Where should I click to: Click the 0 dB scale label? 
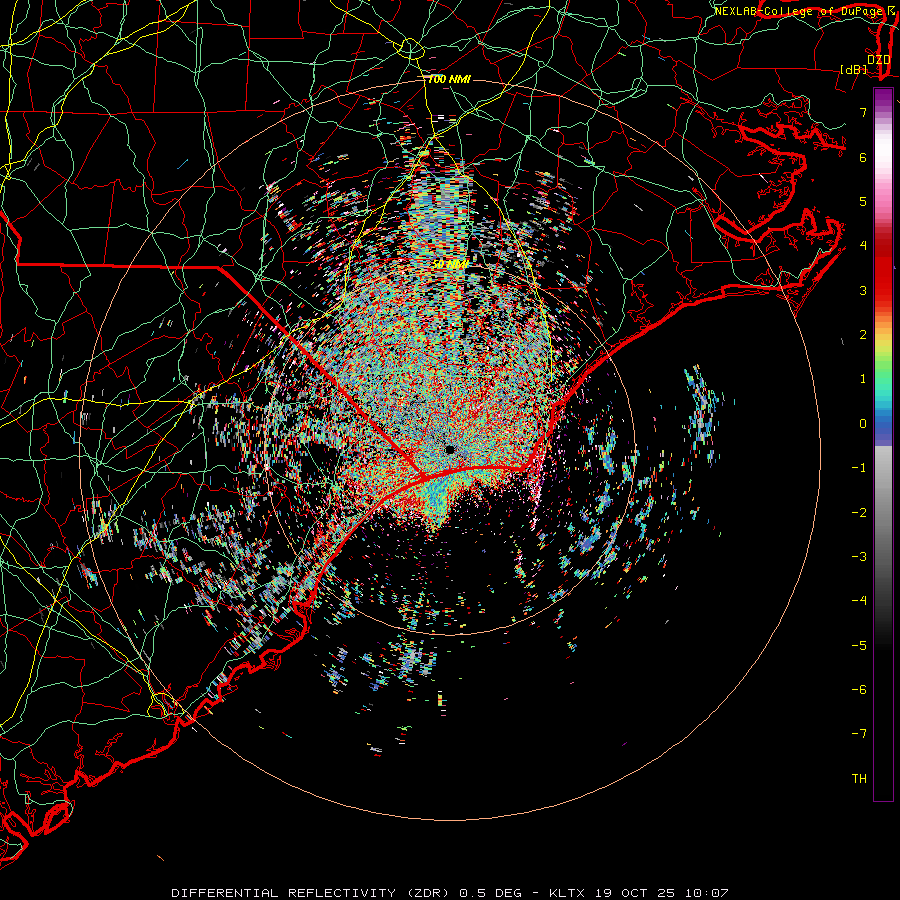863,424
